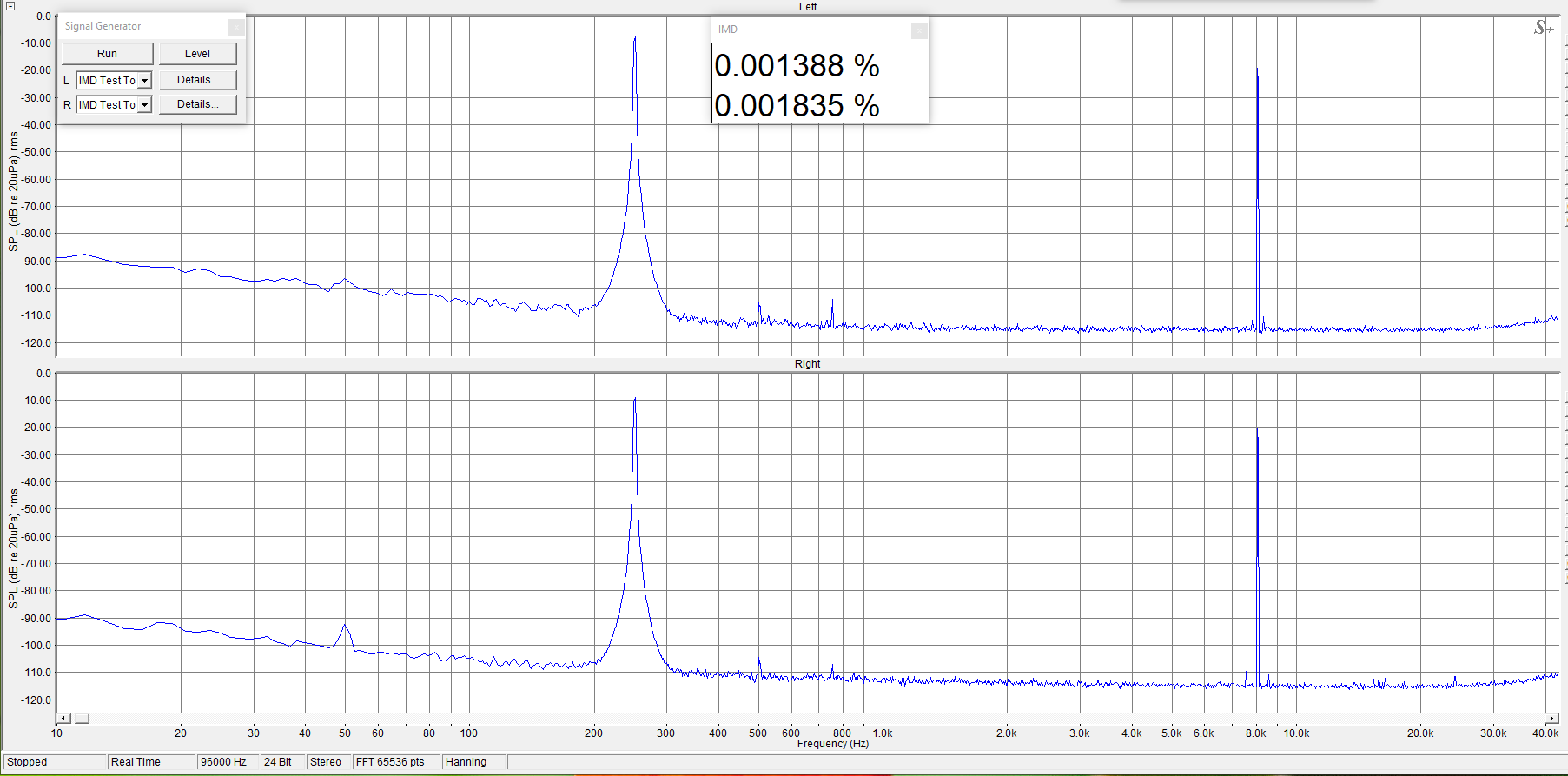Click the horizontal scrollbar thumb
Screen dimensions: 1568x776
(x=82, y=719)
